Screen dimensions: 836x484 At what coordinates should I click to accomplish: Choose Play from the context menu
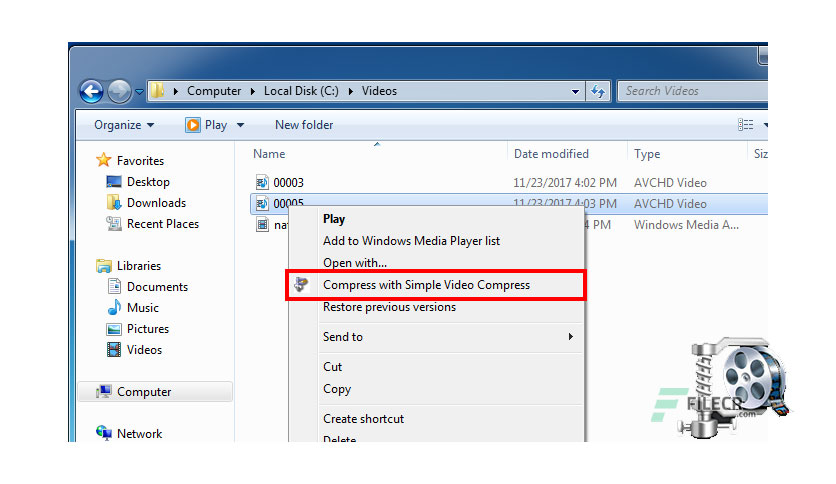(334, 219)
